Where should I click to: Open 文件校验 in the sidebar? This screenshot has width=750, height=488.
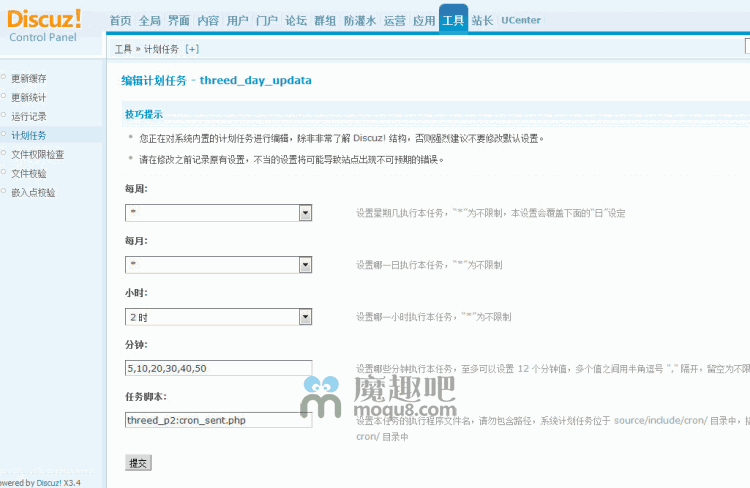tap(29, 174)
